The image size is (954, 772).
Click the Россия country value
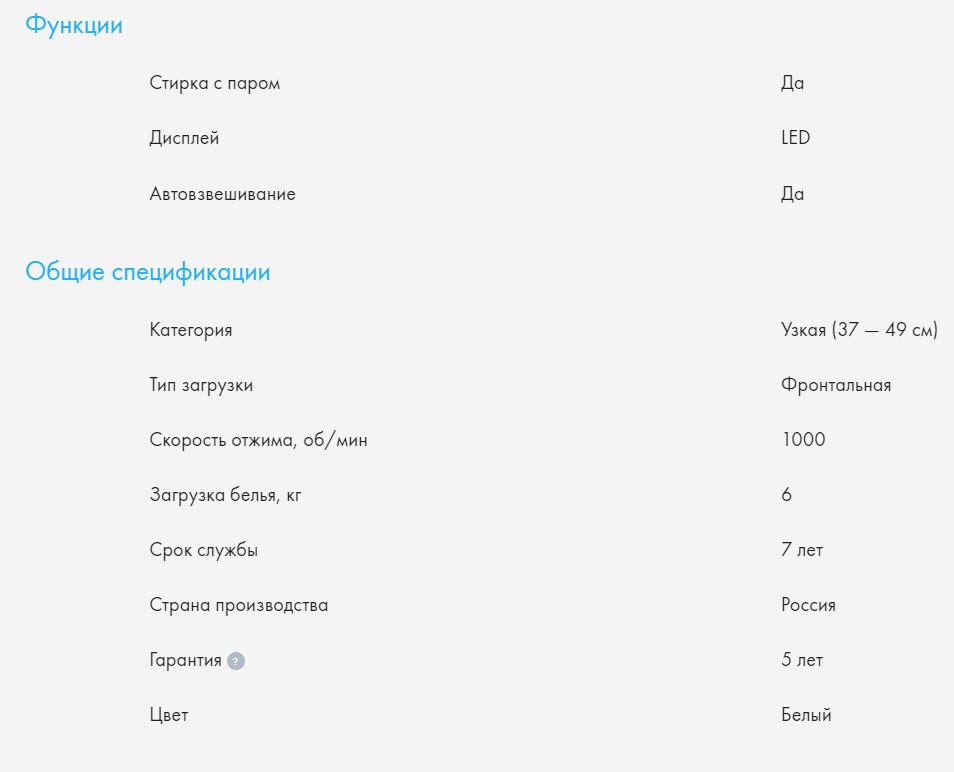pos(808,605)
